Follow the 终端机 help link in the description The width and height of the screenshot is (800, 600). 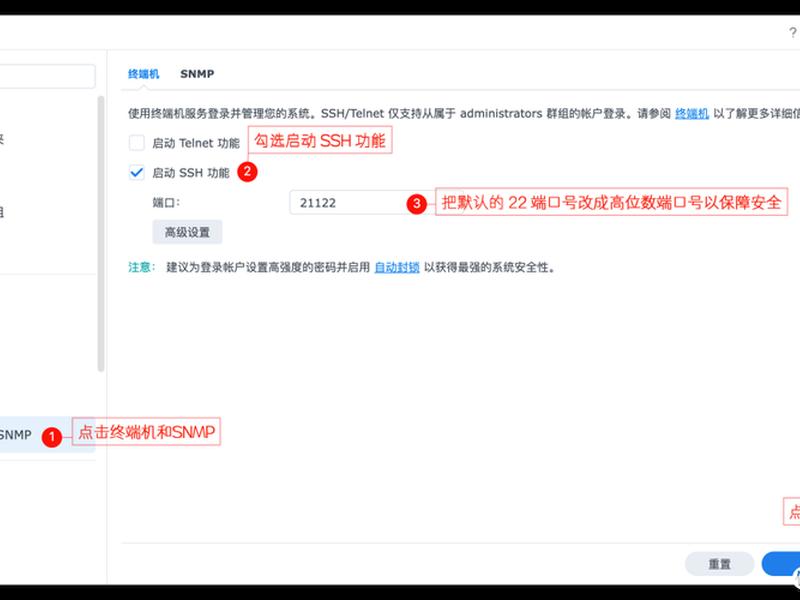[x=692, y=113]
